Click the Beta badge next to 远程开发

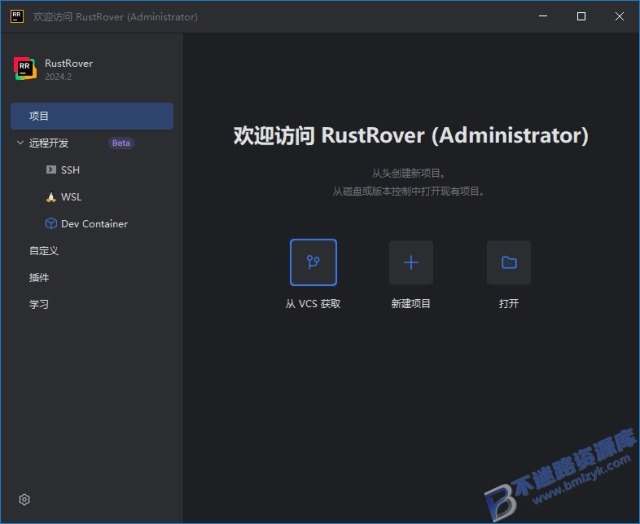point(121,143)
